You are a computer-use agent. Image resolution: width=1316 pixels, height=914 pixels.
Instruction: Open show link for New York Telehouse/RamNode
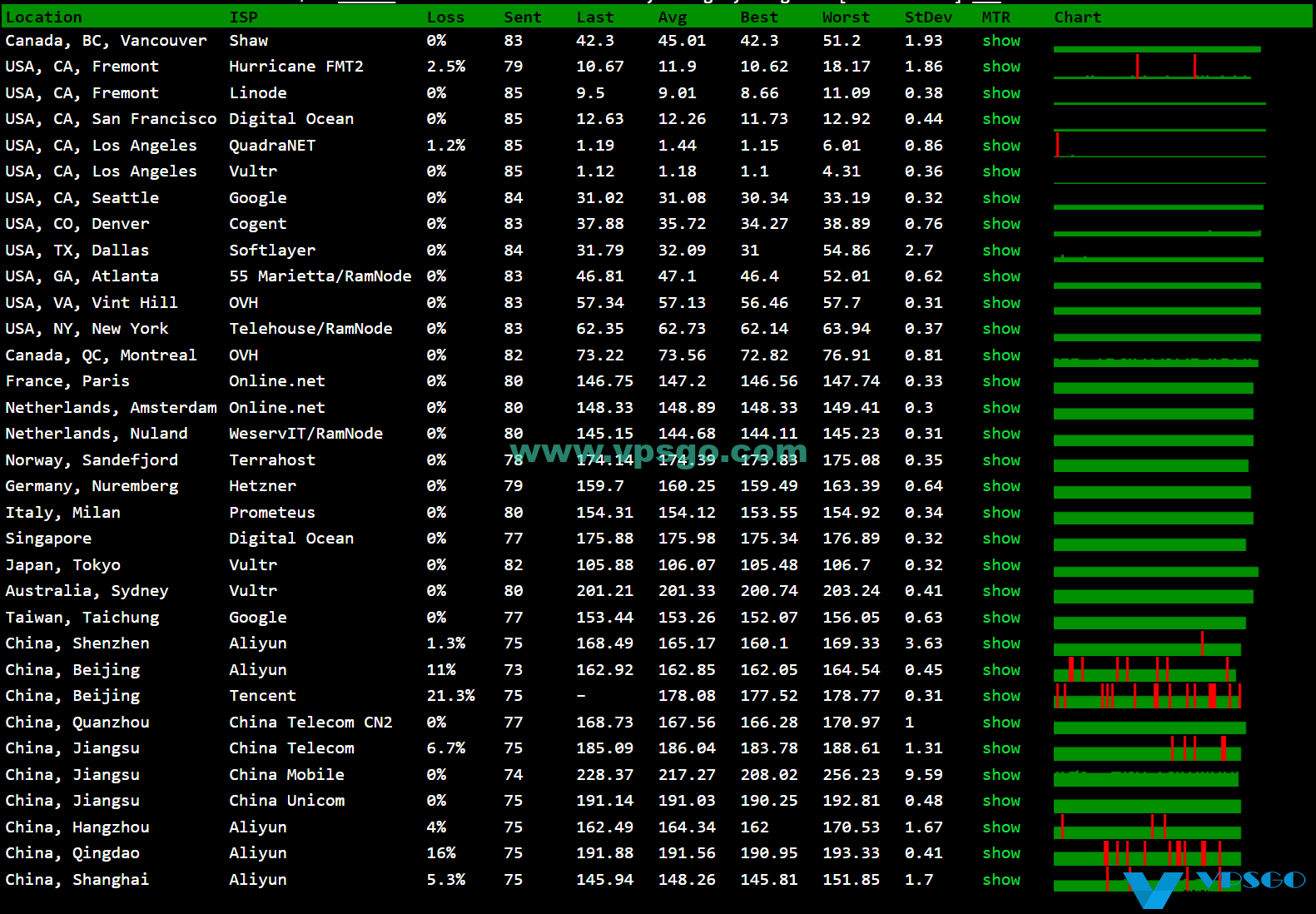pyautogui.click(x=1001, y=329)
